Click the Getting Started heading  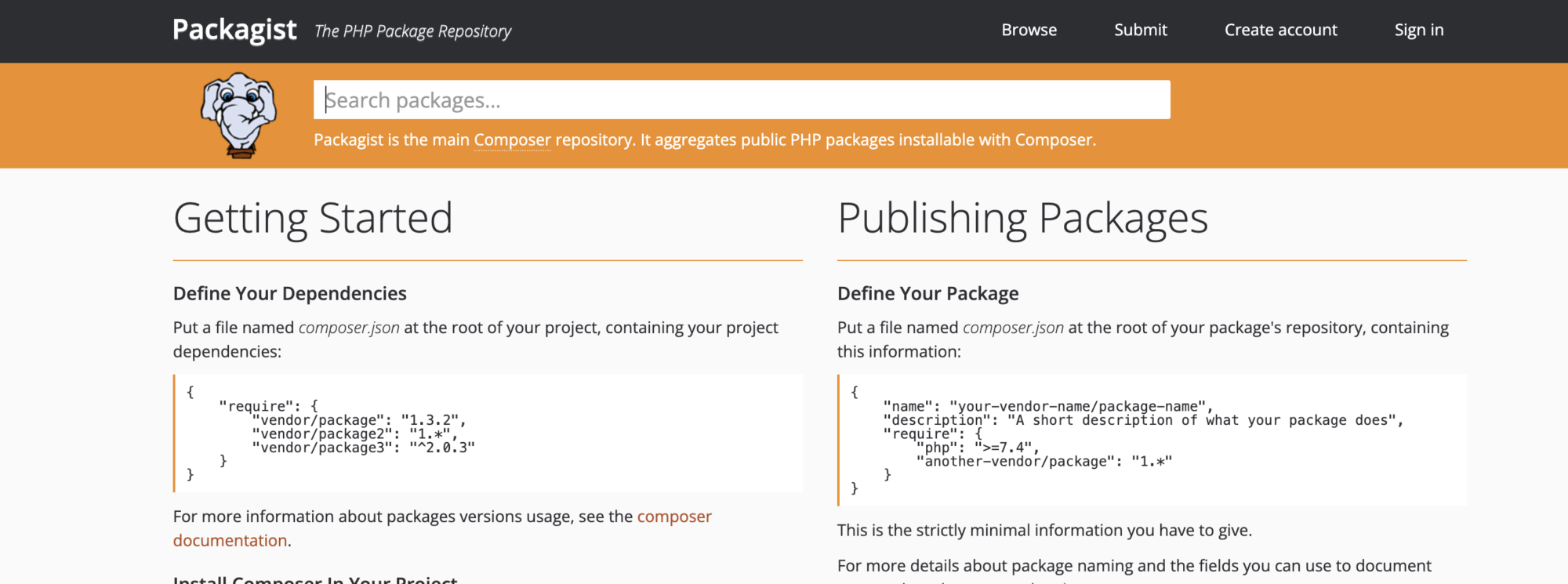click(313, 218)
